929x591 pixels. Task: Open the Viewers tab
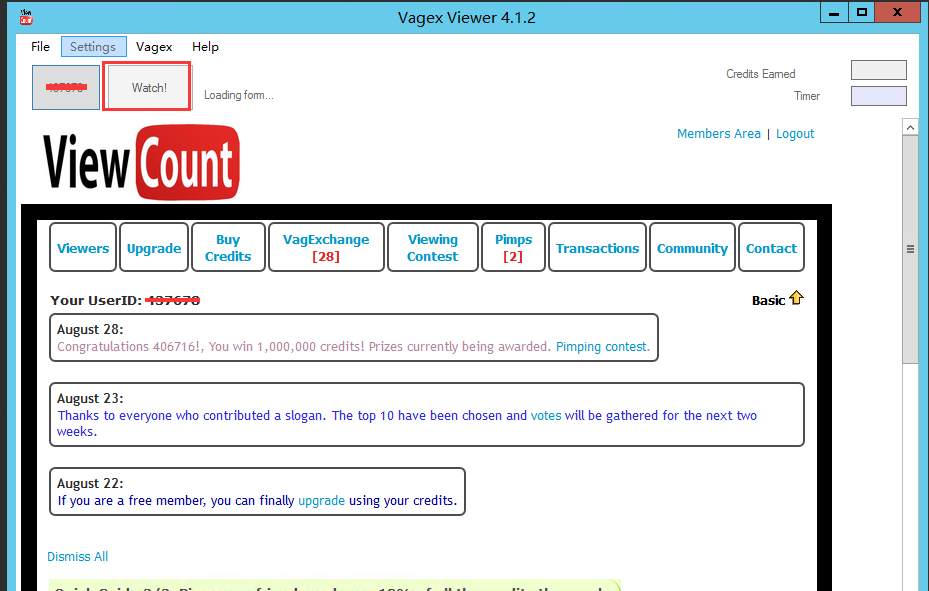pos(83,248)
